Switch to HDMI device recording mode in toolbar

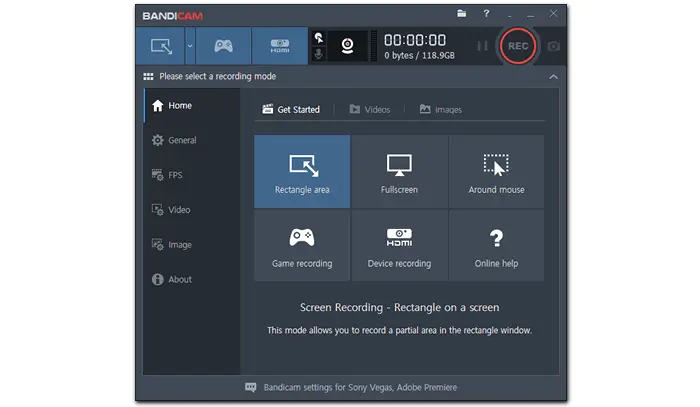(280, 46)
